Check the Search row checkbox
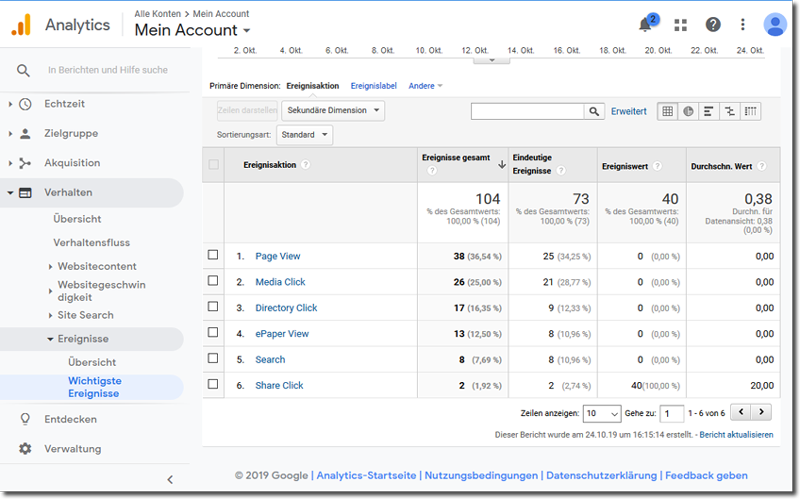 pyautogui.click(x=213, y=358)
